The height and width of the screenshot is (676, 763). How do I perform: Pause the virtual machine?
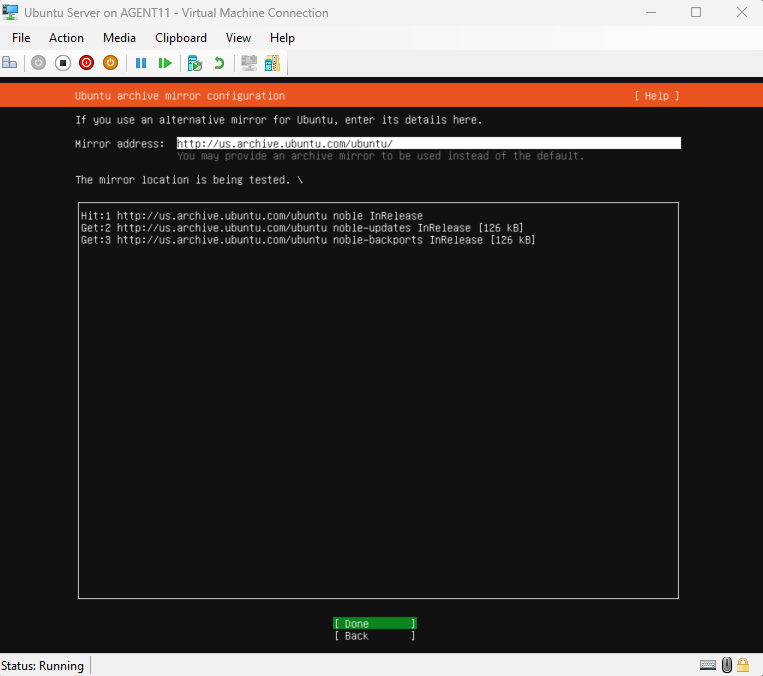tap(141, 63)
